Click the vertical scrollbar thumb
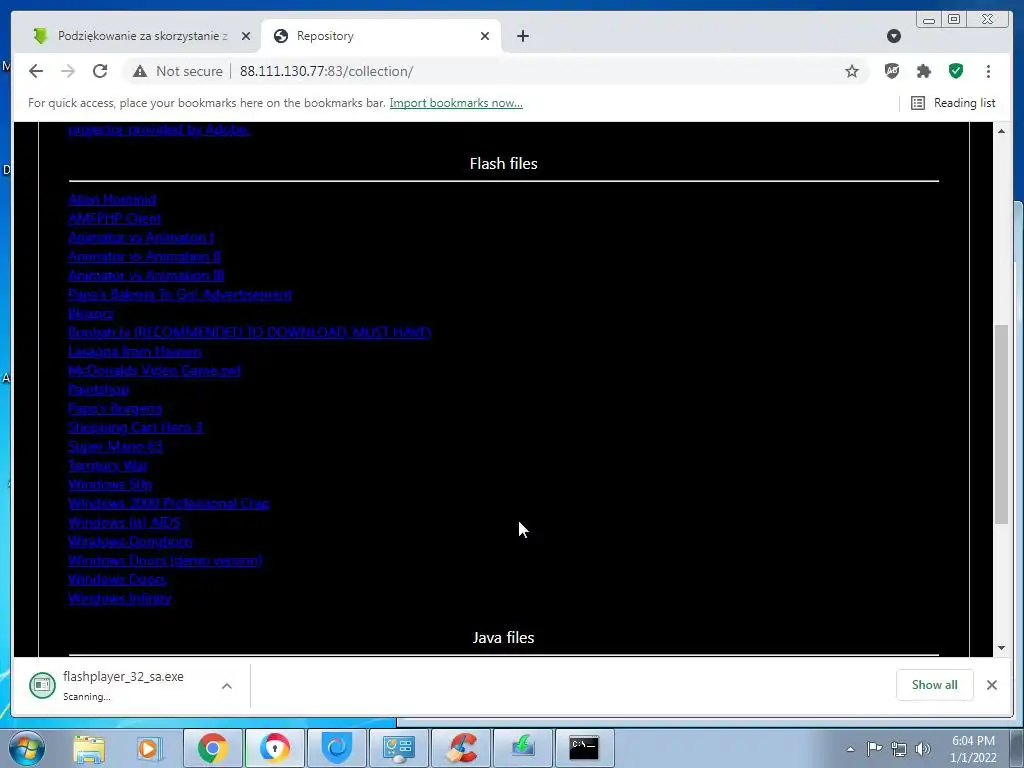The width and height of the screenshot is (1024, 768). click(1001, 424)
